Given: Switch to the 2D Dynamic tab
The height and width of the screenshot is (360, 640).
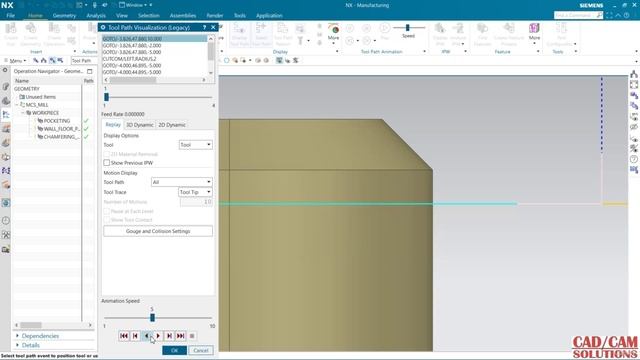Looking at the screenshot, I should pyautogui.click(x=172, y=125).
